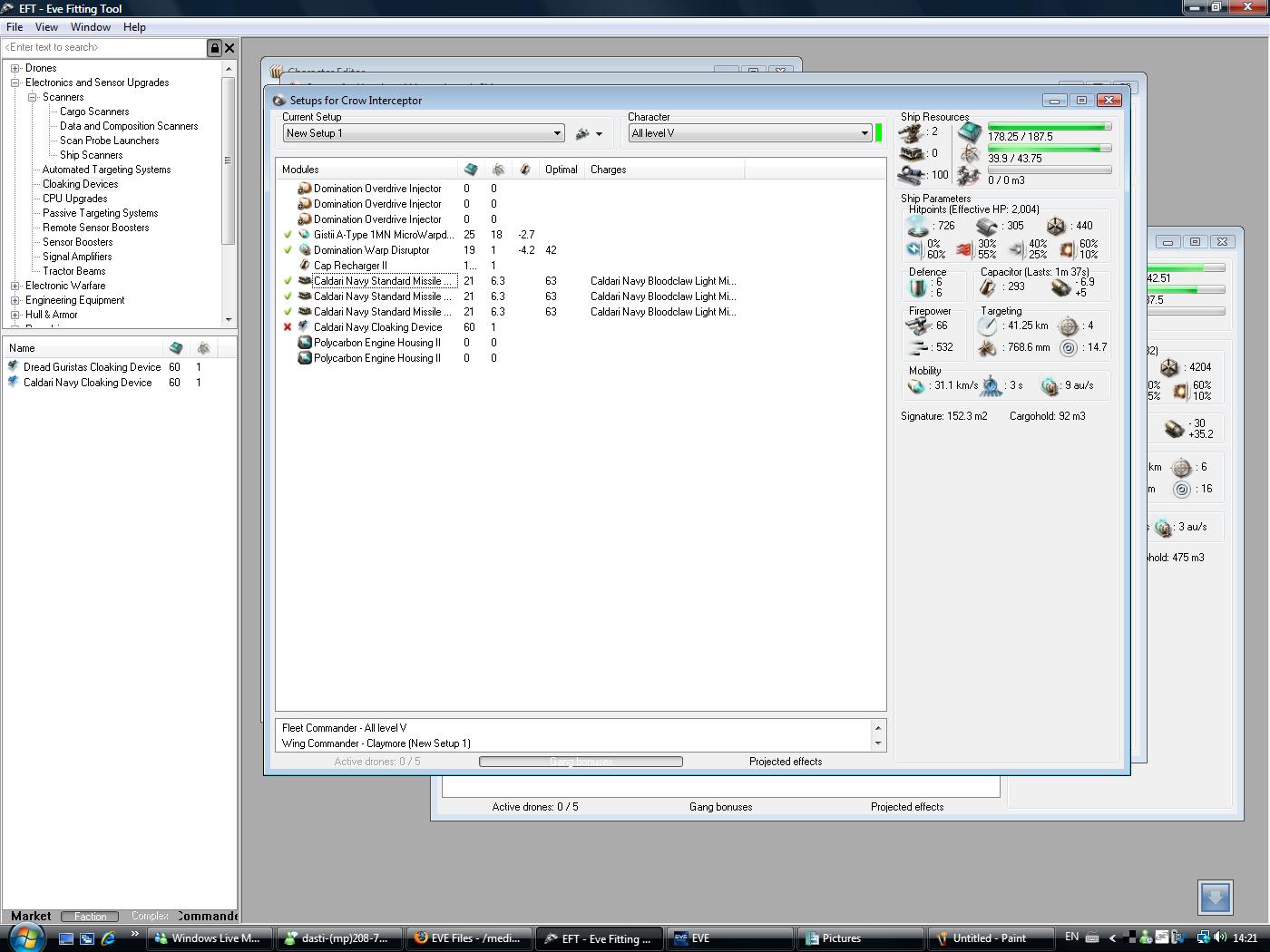Screen dimensions: 1270x952
Task: Click the max speed icon showing 31.1 km/s
Action: [917, 386]
